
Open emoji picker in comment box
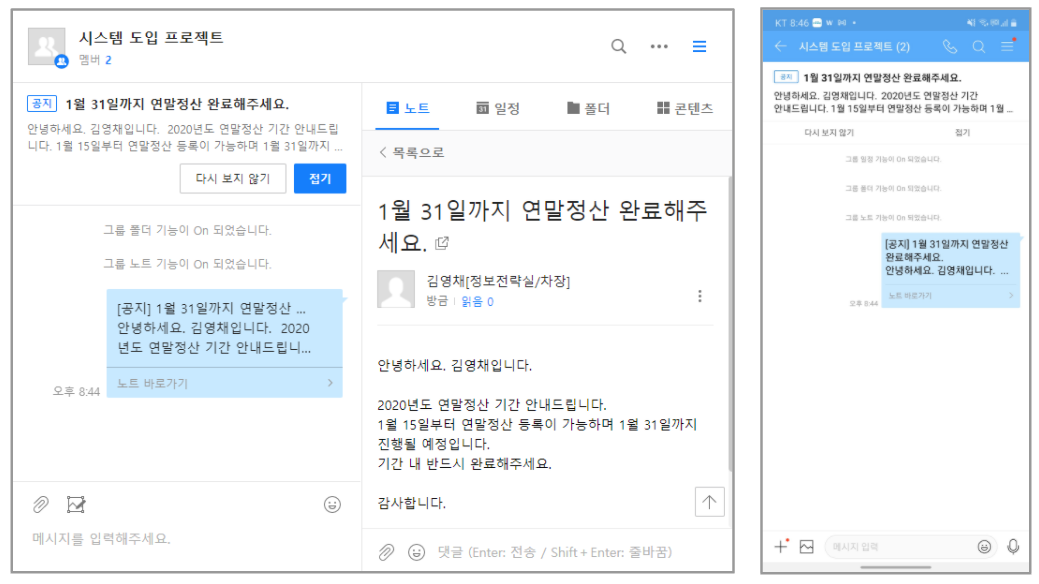click(x=416, y=552)
